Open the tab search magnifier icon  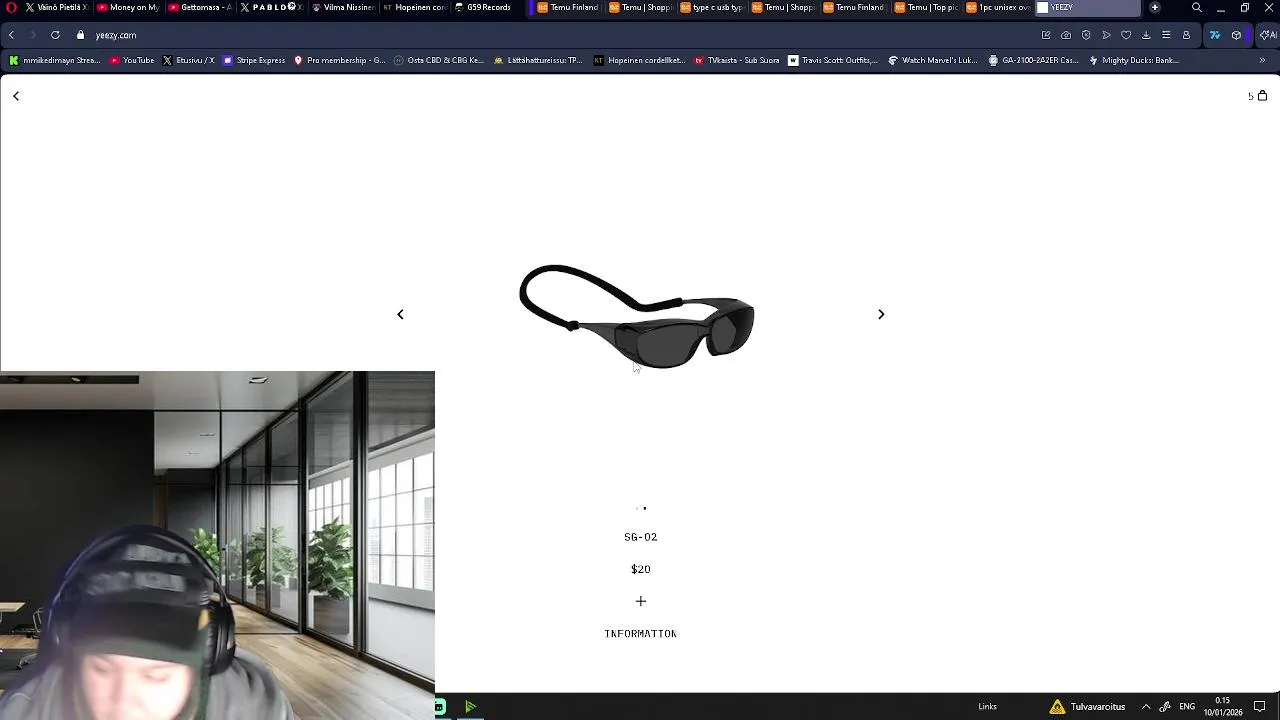[1197, 7]
